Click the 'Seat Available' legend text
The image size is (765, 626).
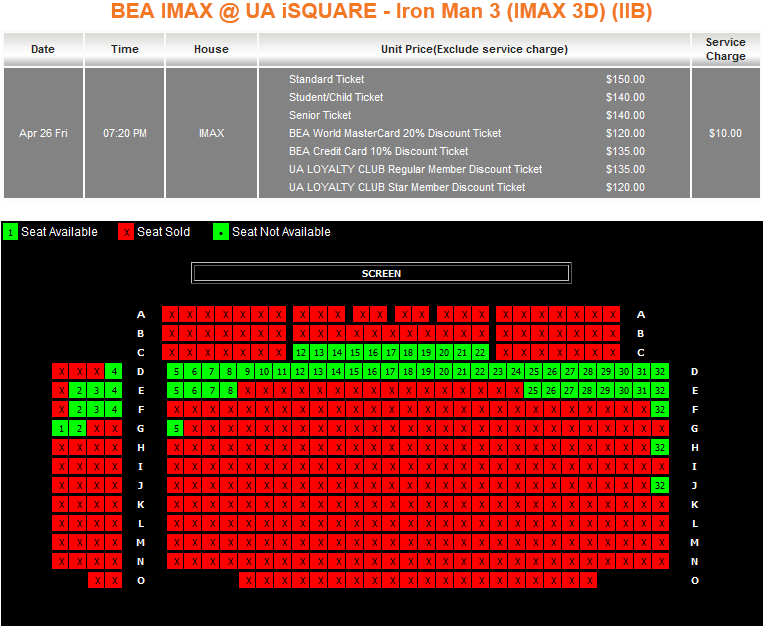[x=59, y=232]
